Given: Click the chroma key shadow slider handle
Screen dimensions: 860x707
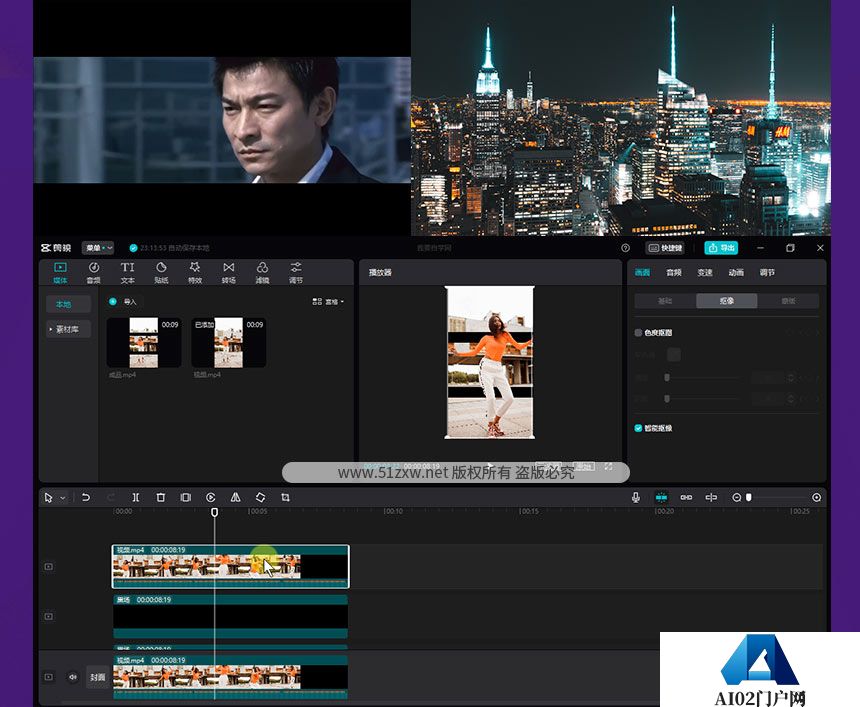Looking at the screenshot, I should pos(667,399).
